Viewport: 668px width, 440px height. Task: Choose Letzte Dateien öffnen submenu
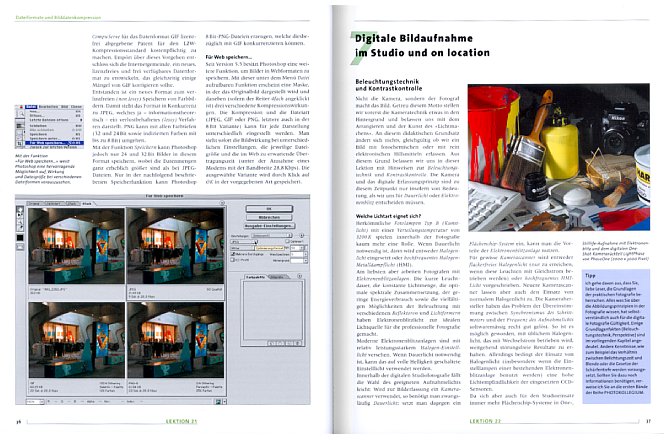54,120
